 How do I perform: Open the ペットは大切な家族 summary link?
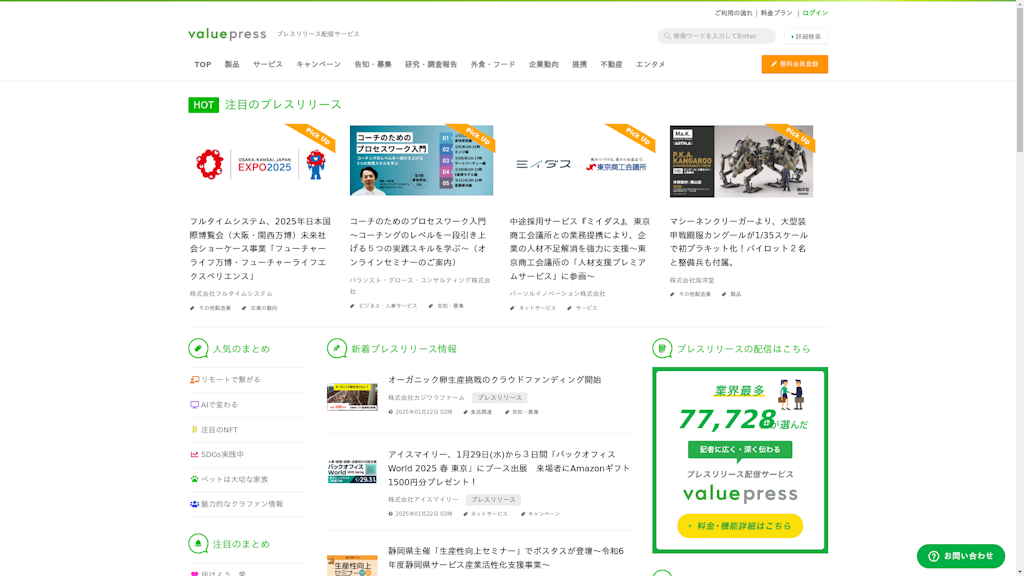pyautogui.click(x=234, y=479)
